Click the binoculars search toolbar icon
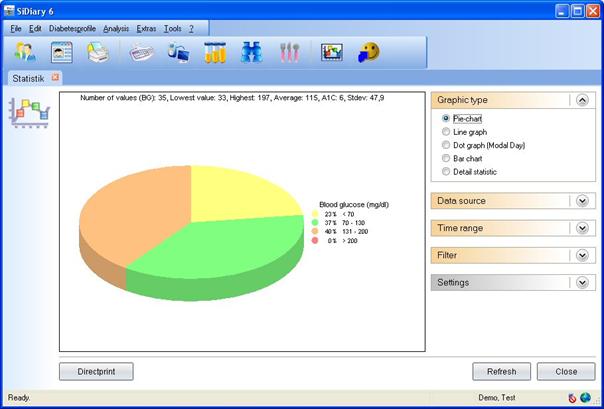This screenshot has width=604, height=409. (251, 52)
